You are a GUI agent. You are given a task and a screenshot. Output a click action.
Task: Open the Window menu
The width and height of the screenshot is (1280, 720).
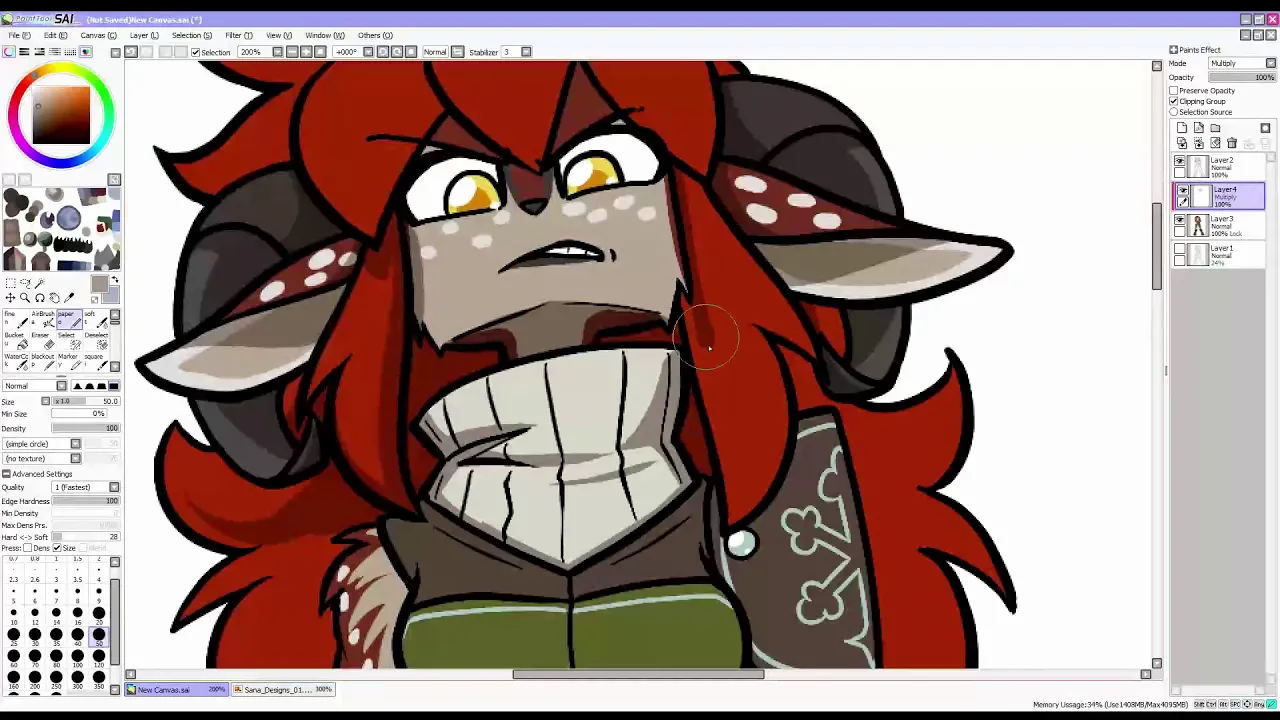click(324, 35)
